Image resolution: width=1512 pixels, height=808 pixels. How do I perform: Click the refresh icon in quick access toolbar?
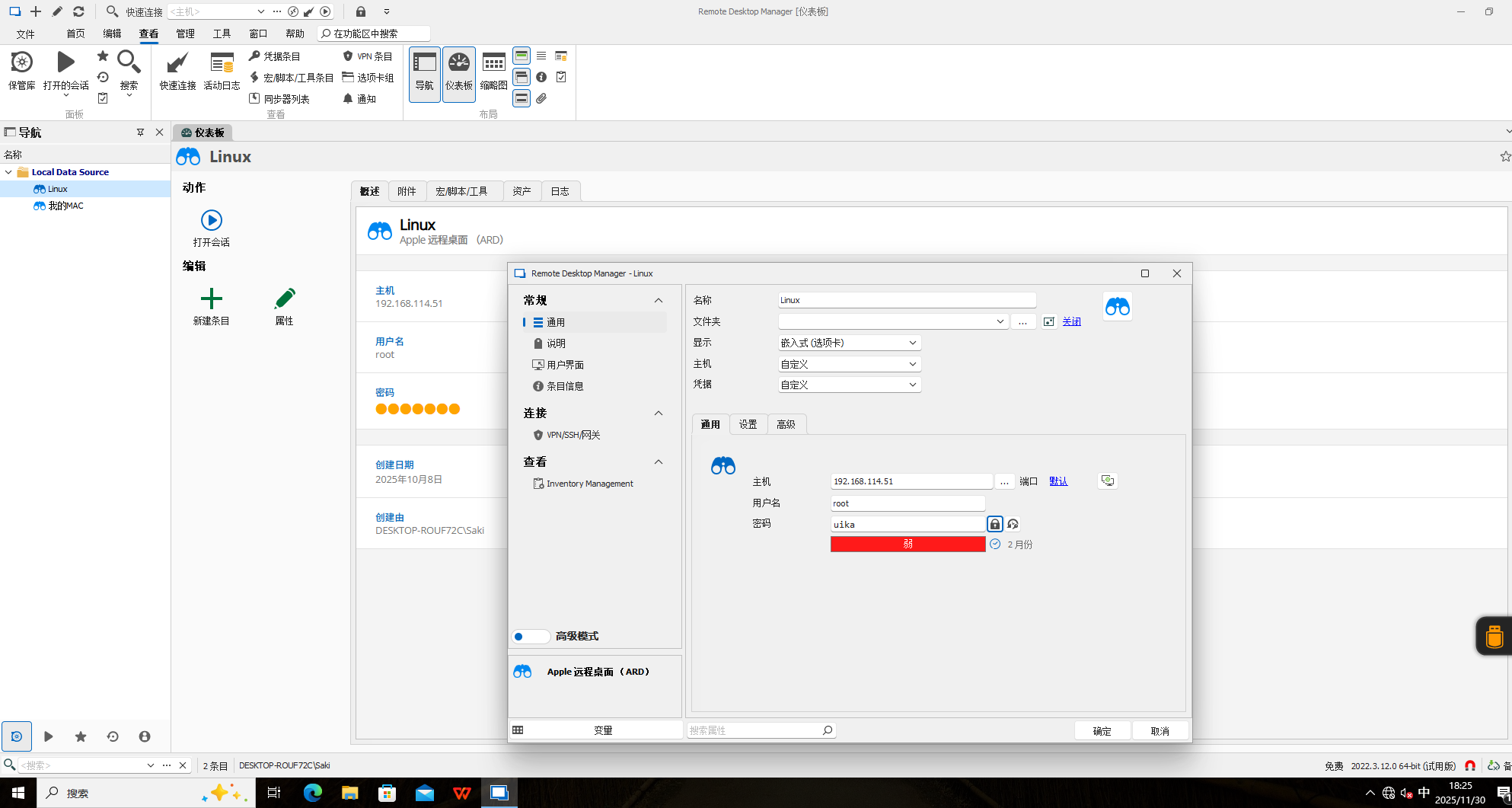point(78,11)
